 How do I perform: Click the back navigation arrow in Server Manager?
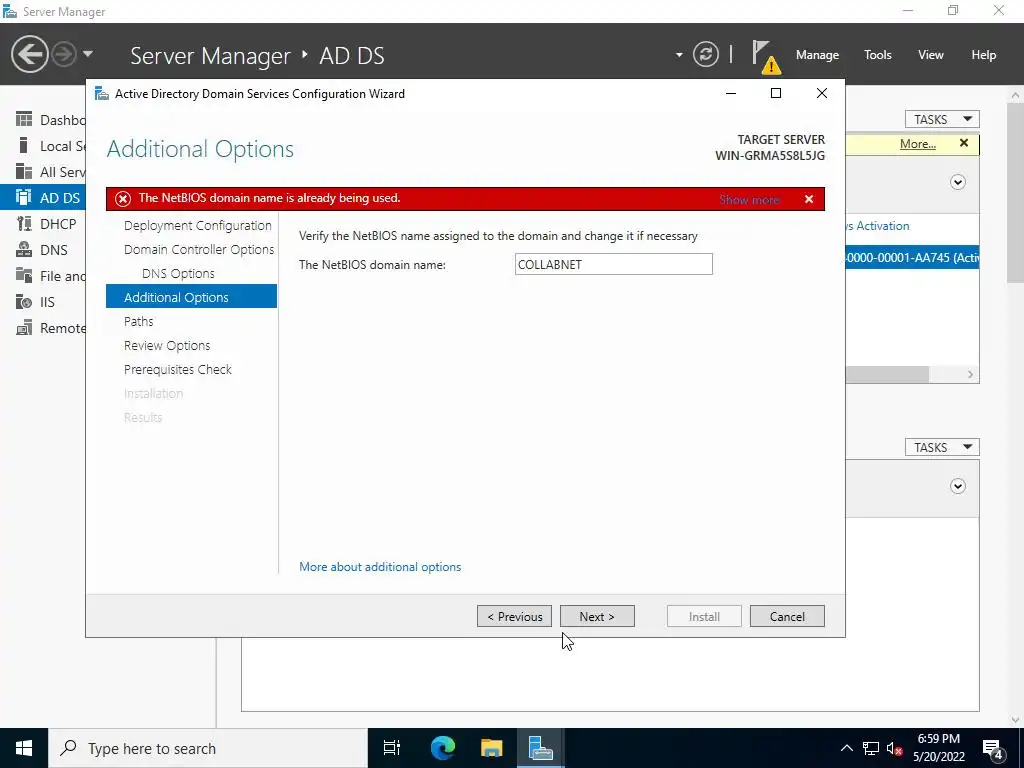[x=29, y=54]
